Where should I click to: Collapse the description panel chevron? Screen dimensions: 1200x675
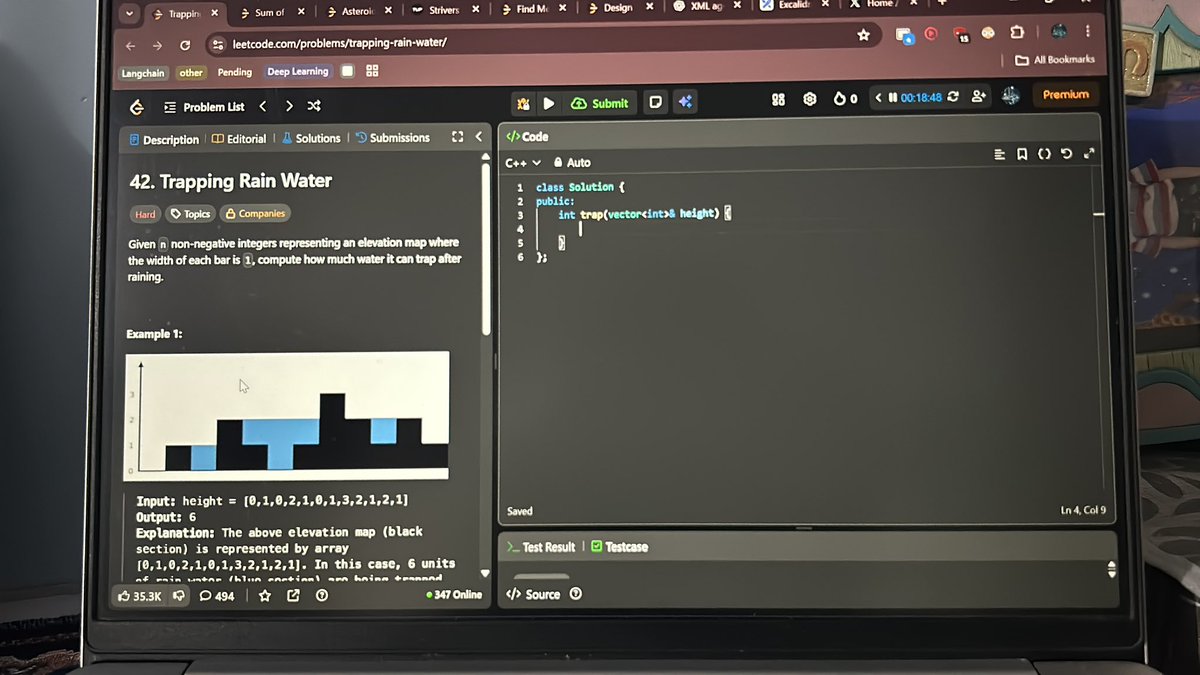(x=478, y=137)
